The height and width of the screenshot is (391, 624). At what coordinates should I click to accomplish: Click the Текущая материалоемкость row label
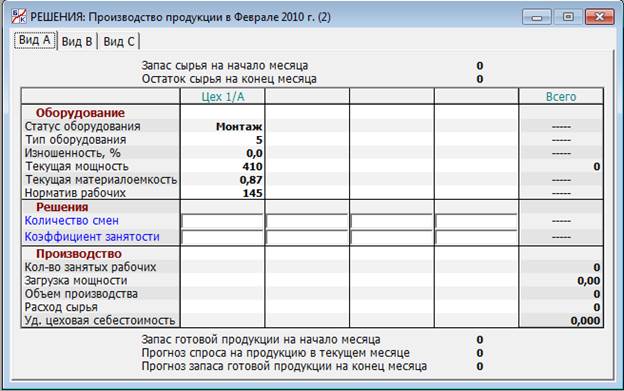tap(101, 180)
